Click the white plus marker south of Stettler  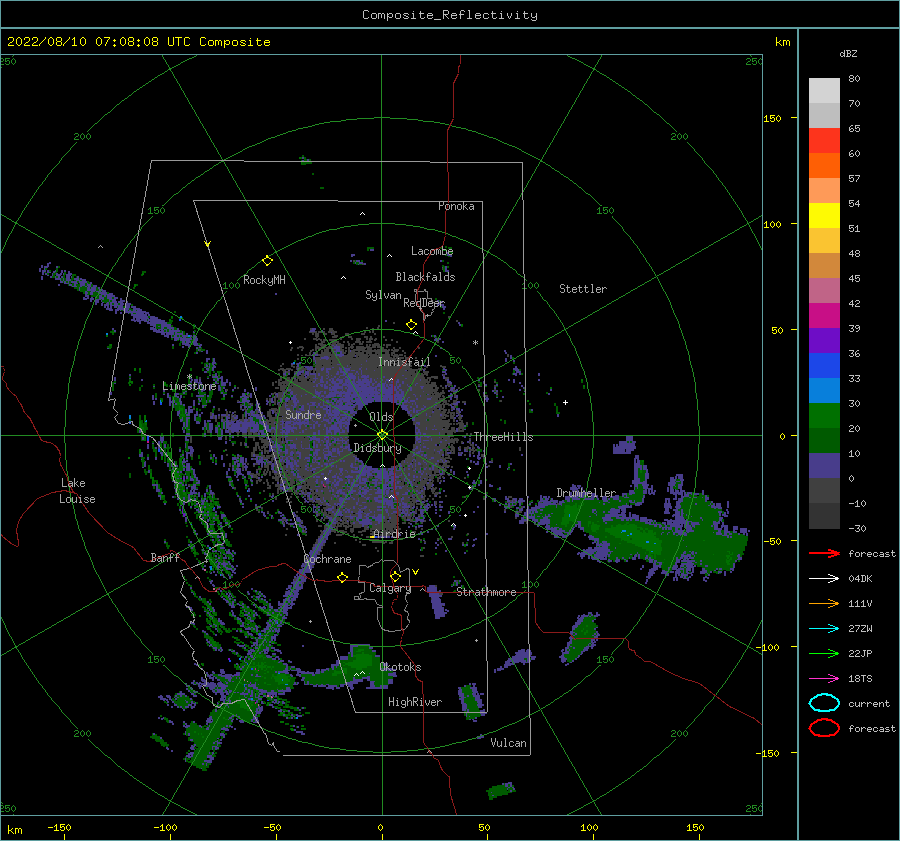[565, 402]
